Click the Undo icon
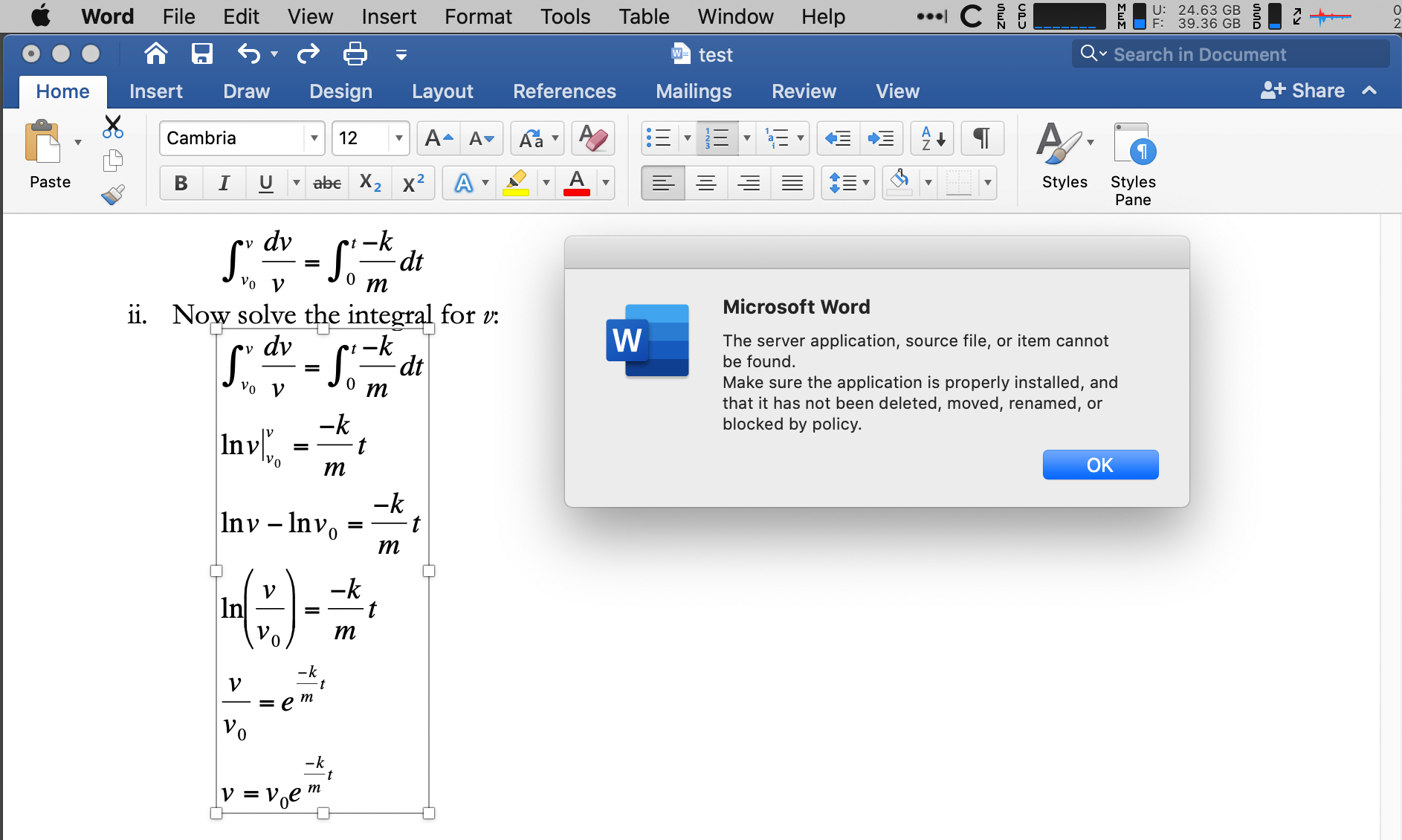The height and width of the screenshot is (840, 1402). click(248, 54)
